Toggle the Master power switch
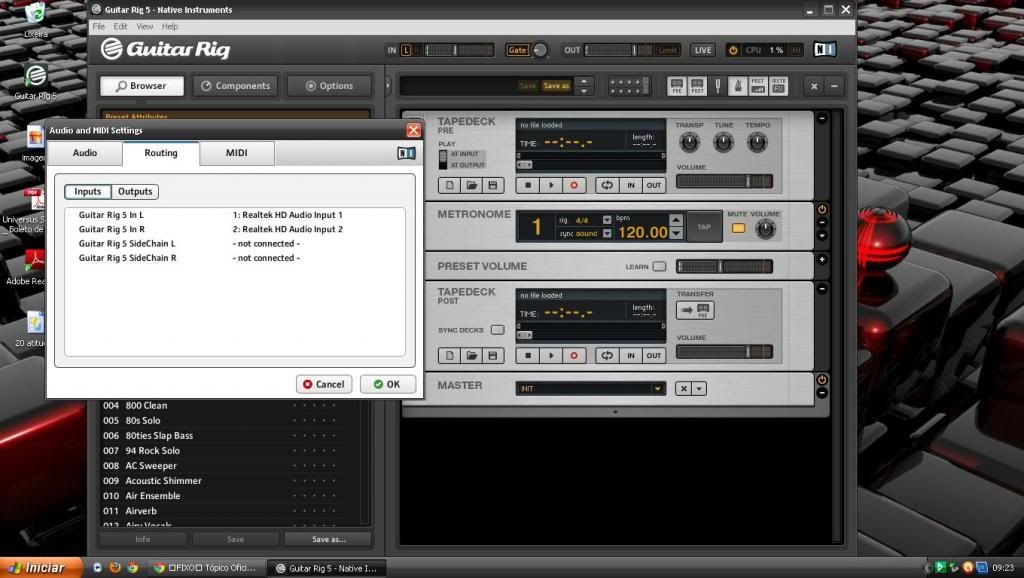 (x=822, y=379)
